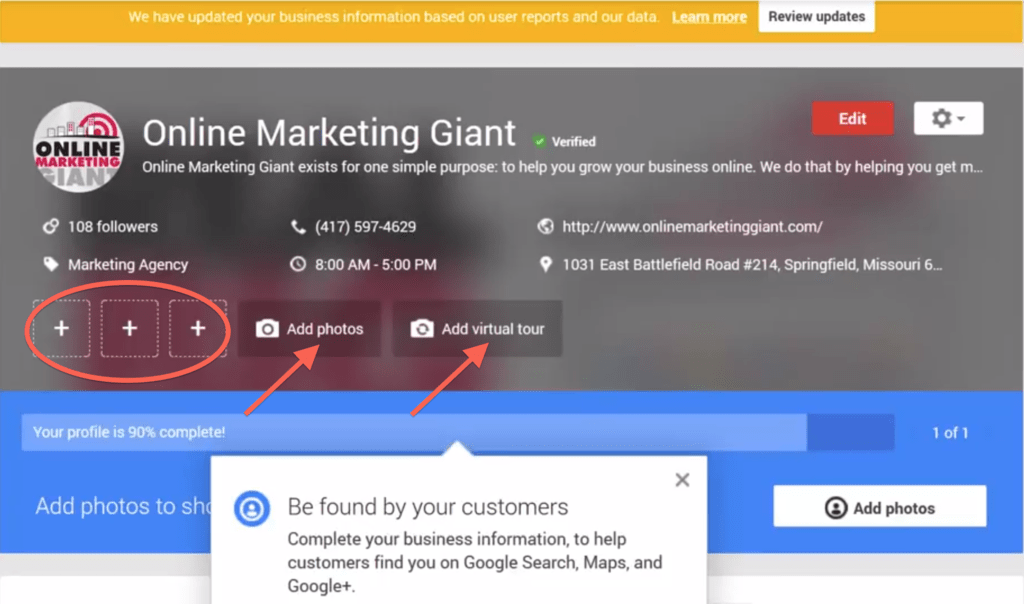Viewport: 1024px width, 604px height.
Task: Click the red Edit button
Action: pyautogui.click(x=852, y=118)
